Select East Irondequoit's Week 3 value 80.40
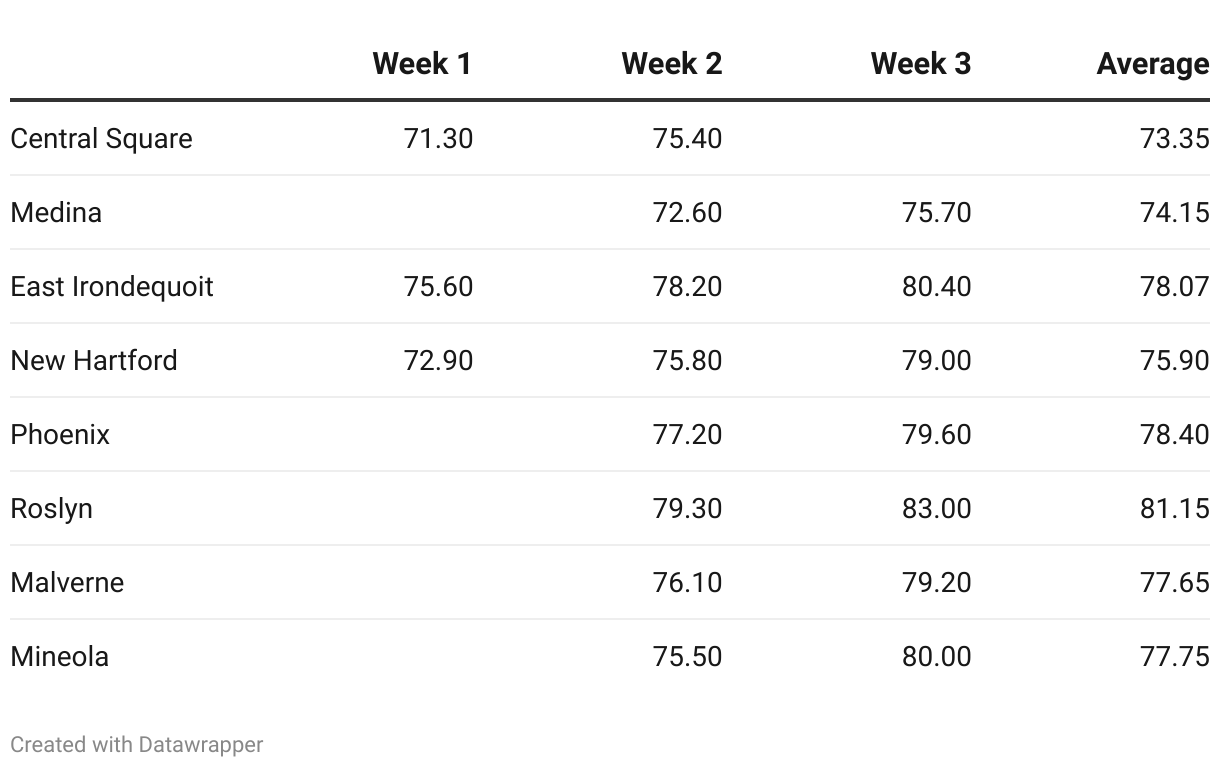Image resolution: width=1220 pixels, height=768 pixels. (x=936, y=286)
